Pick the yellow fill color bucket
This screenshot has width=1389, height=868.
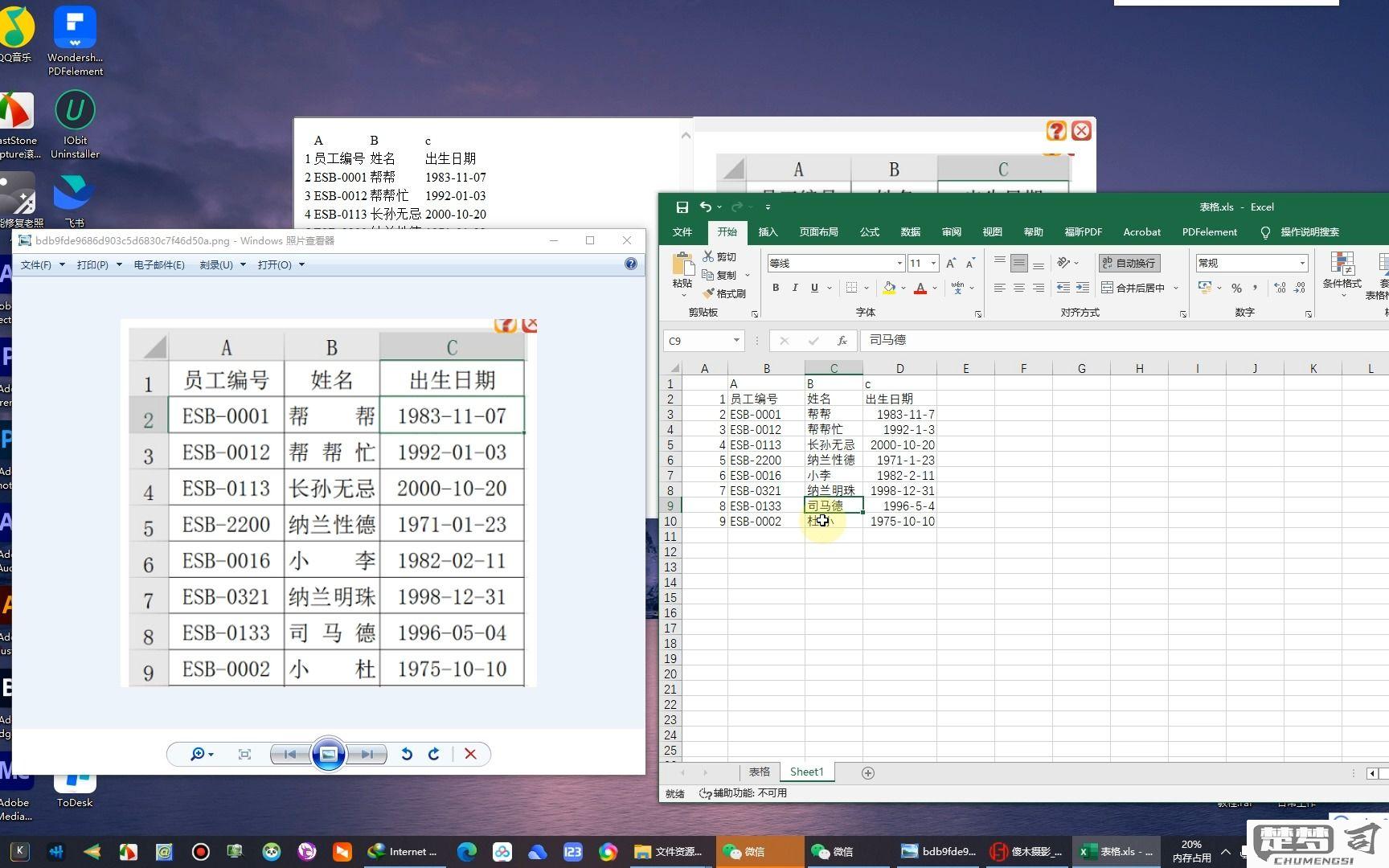point(889,288)
